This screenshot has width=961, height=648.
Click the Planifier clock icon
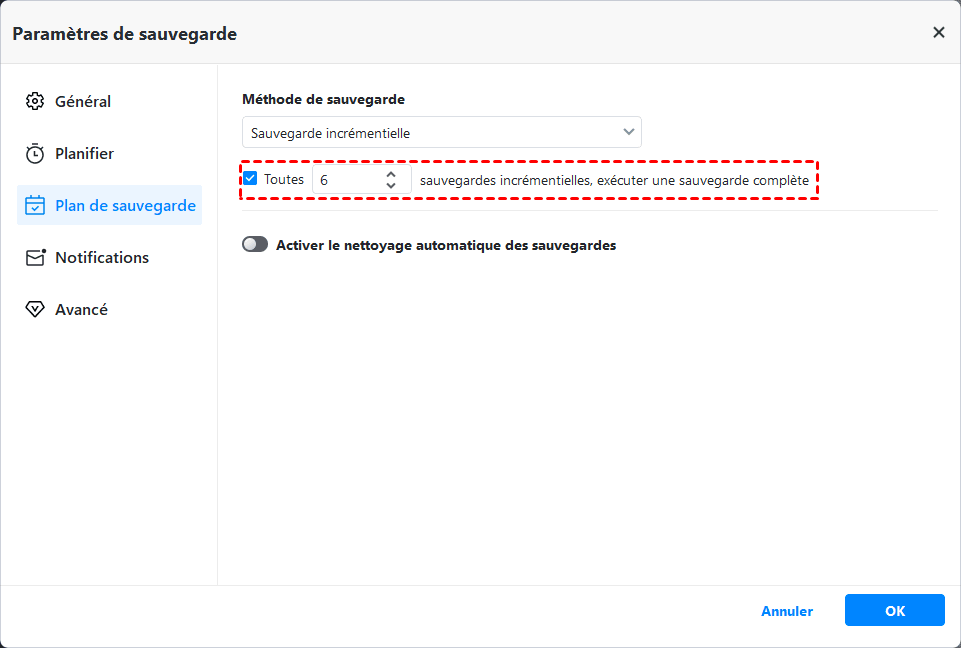pos(35,153)
